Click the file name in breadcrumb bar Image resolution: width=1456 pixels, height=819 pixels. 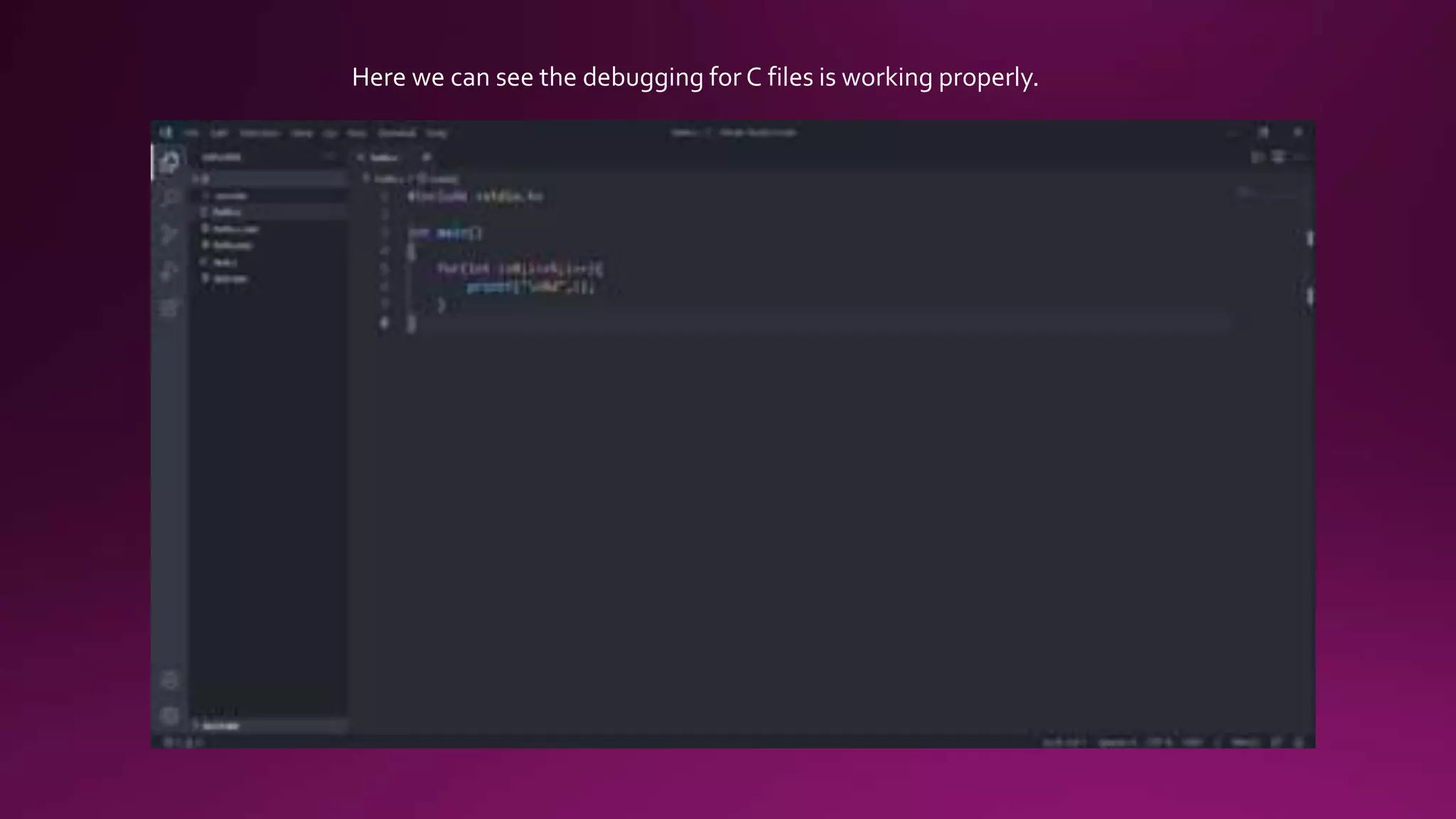coord(388,179)
